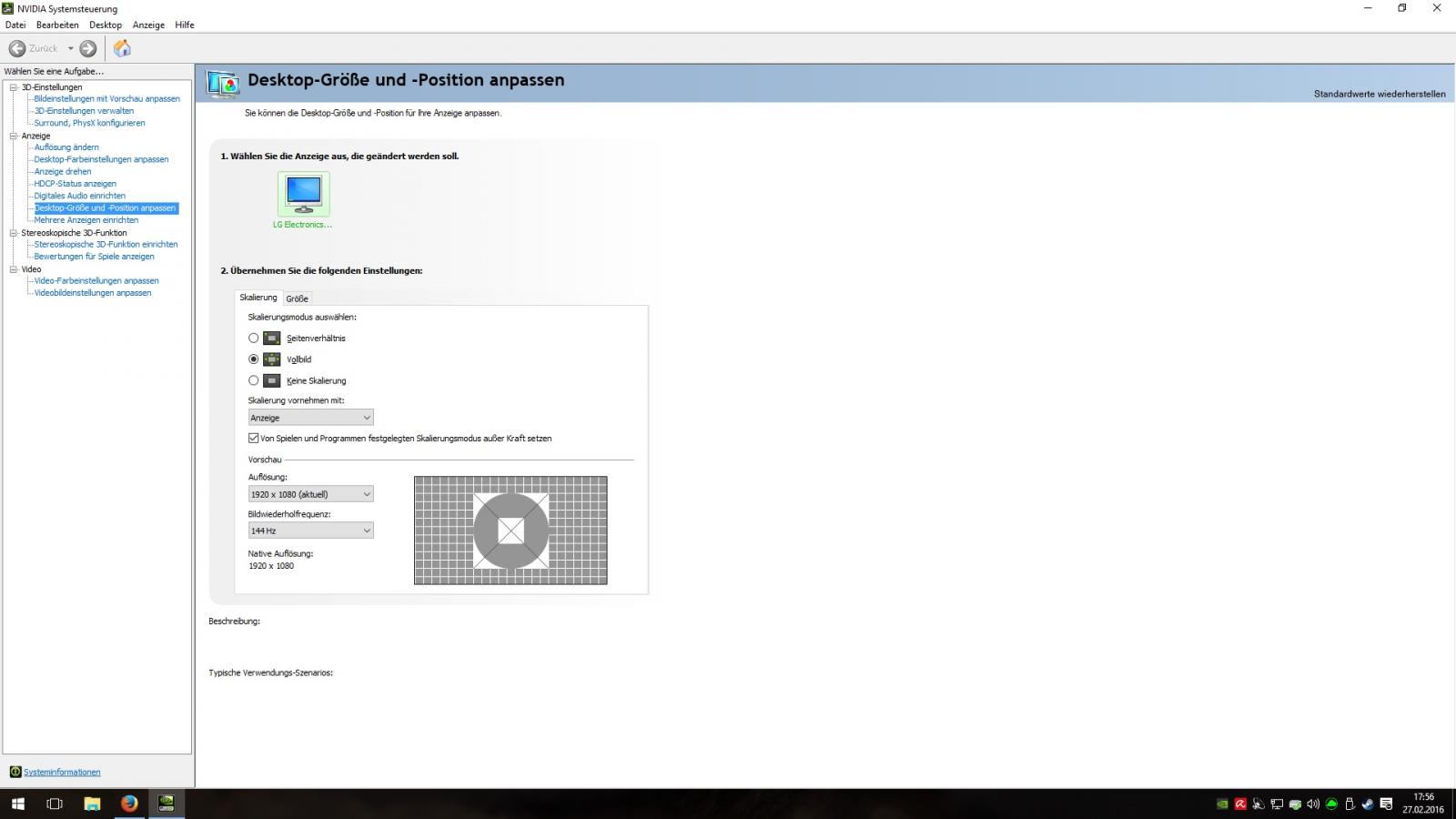The image size is (1456, 819).
Task: Launch Firefox from the taskbar
Action: (x=129, y=804)
